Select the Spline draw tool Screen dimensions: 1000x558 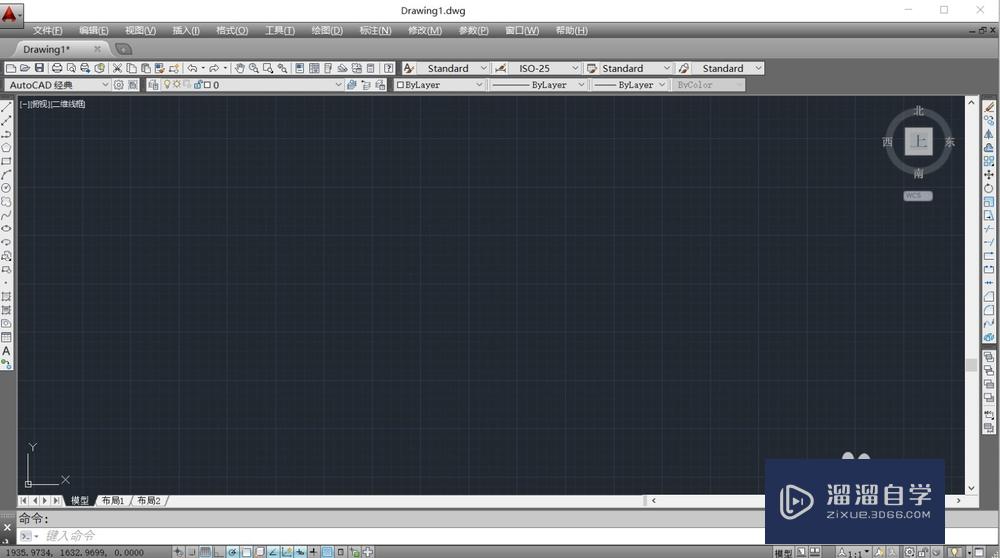click(x=6, y=215)
